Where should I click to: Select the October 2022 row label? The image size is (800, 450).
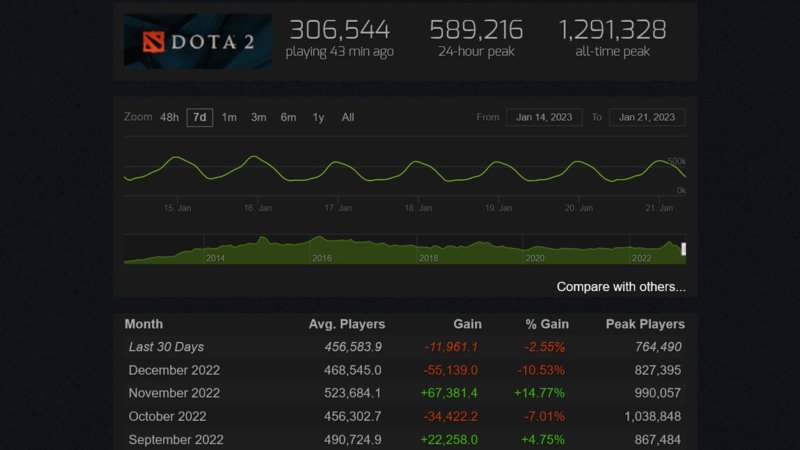[167, 416]
